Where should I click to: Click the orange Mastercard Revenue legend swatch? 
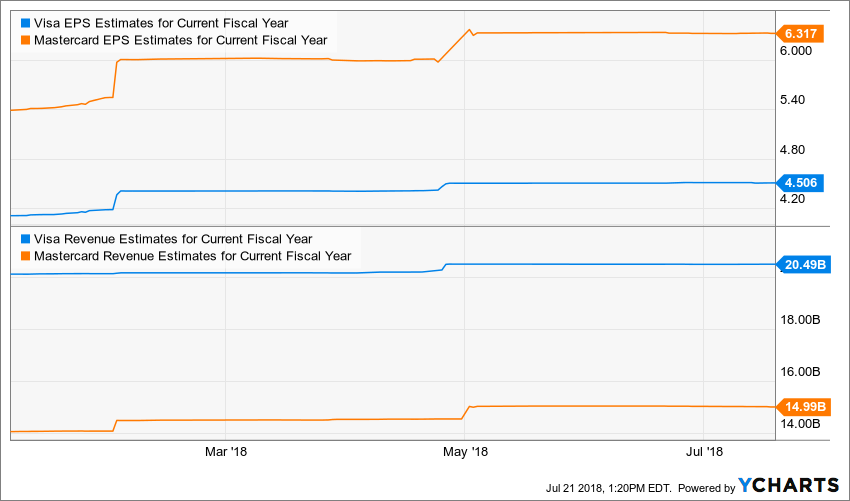26,255
